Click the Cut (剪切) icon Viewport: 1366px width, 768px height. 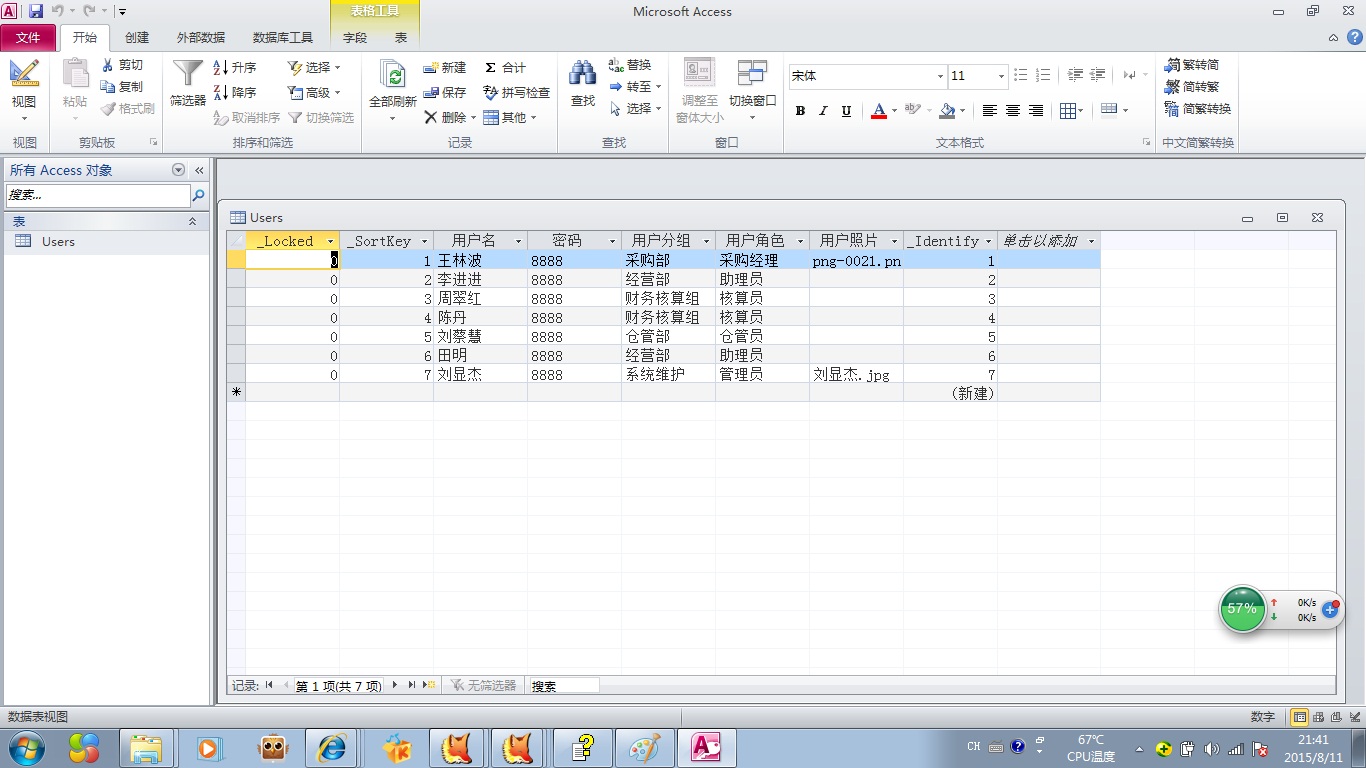pyautogui.click(x=108, y=65)
